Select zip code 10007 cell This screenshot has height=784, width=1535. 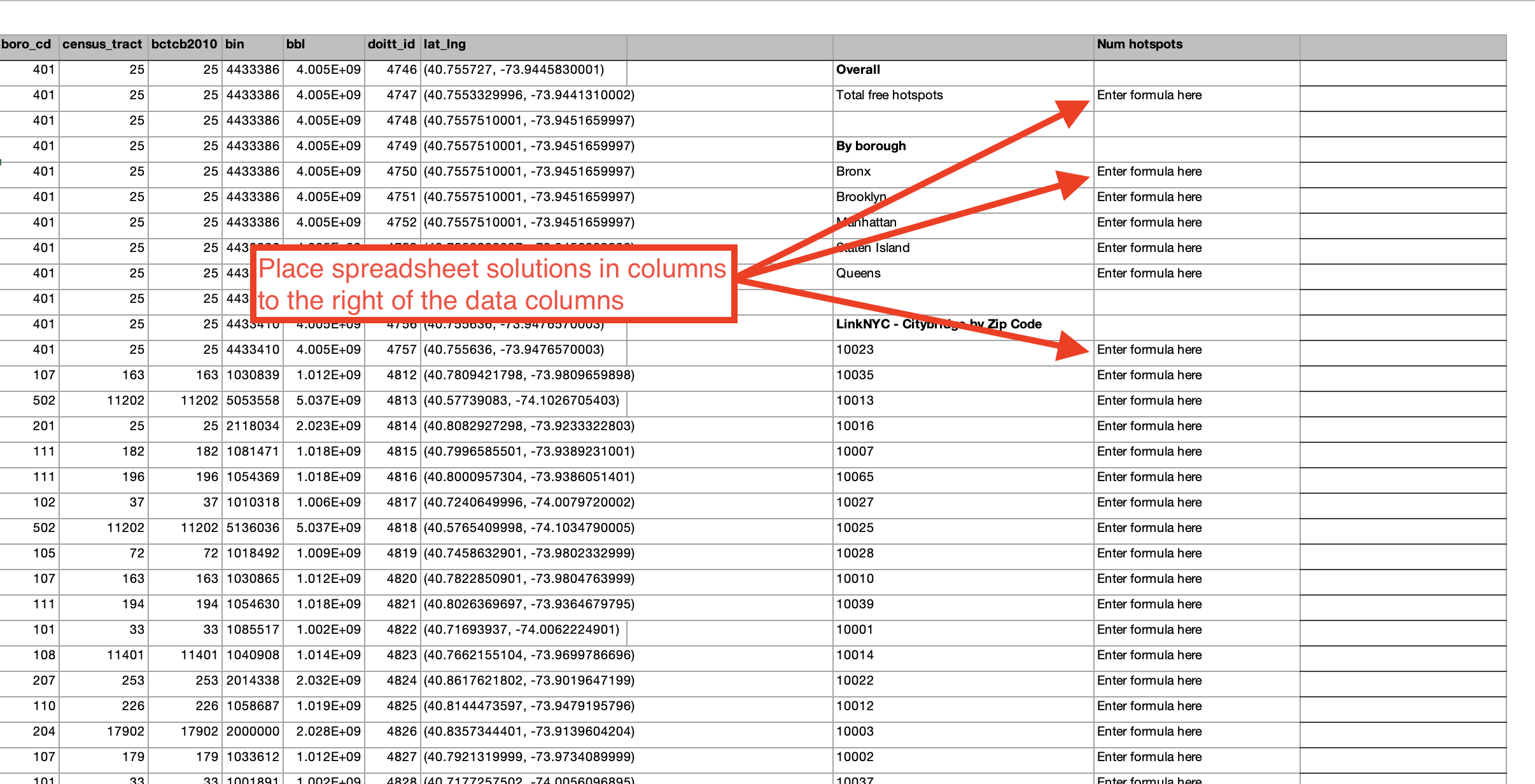(x=964, y=455)
